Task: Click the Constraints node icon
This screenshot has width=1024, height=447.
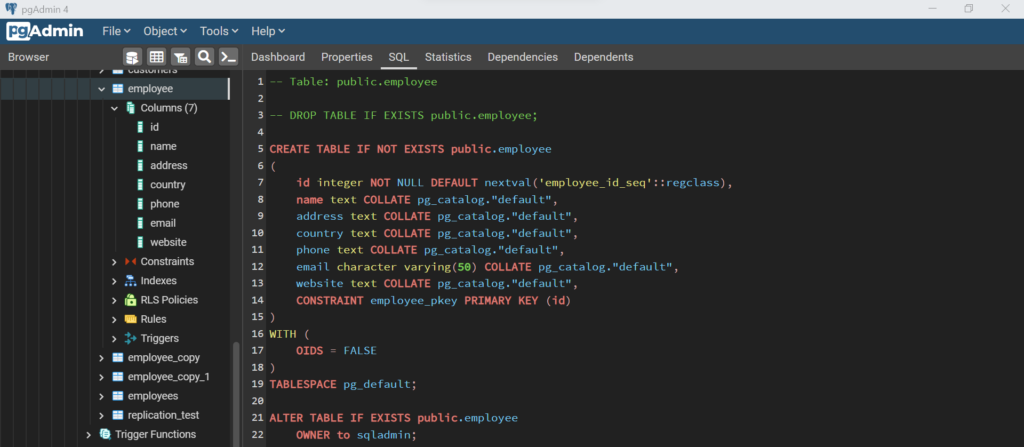Action: (x=130, y=261)
